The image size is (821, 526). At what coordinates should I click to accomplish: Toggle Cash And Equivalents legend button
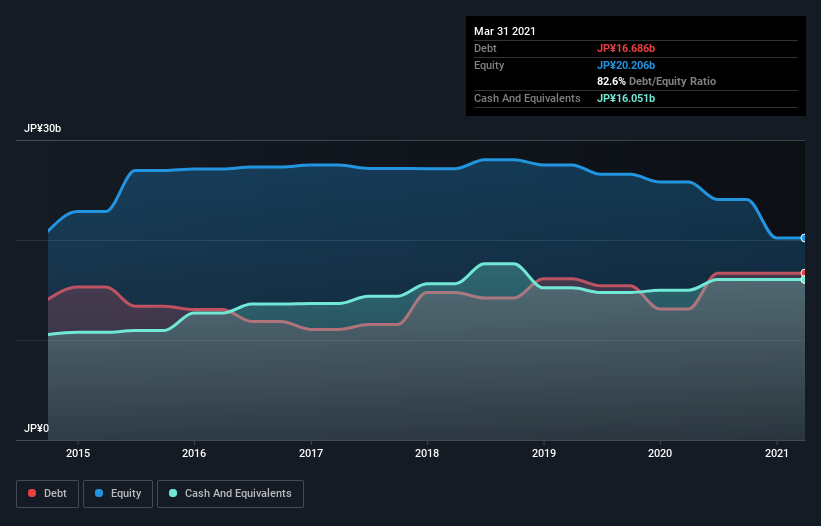point(230,494)
